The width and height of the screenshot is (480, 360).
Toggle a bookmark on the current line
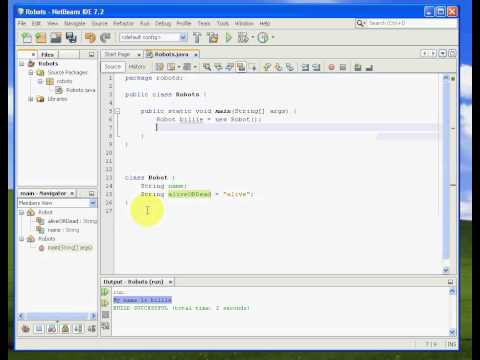pos(290,67)
